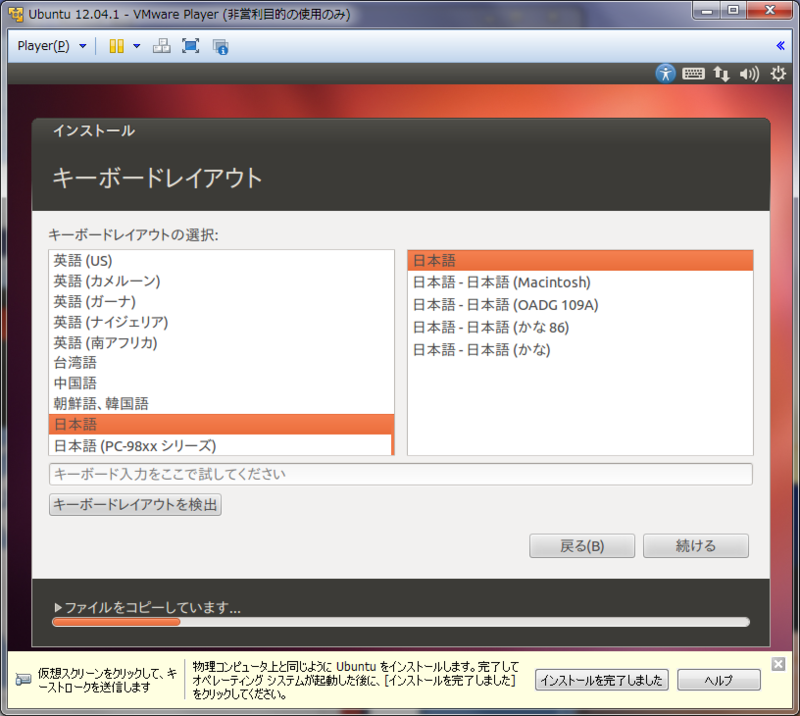The height and width of the screenshot is (716, 800).
Task: Open the Player(P) menu
Action: tap(45, 45)
